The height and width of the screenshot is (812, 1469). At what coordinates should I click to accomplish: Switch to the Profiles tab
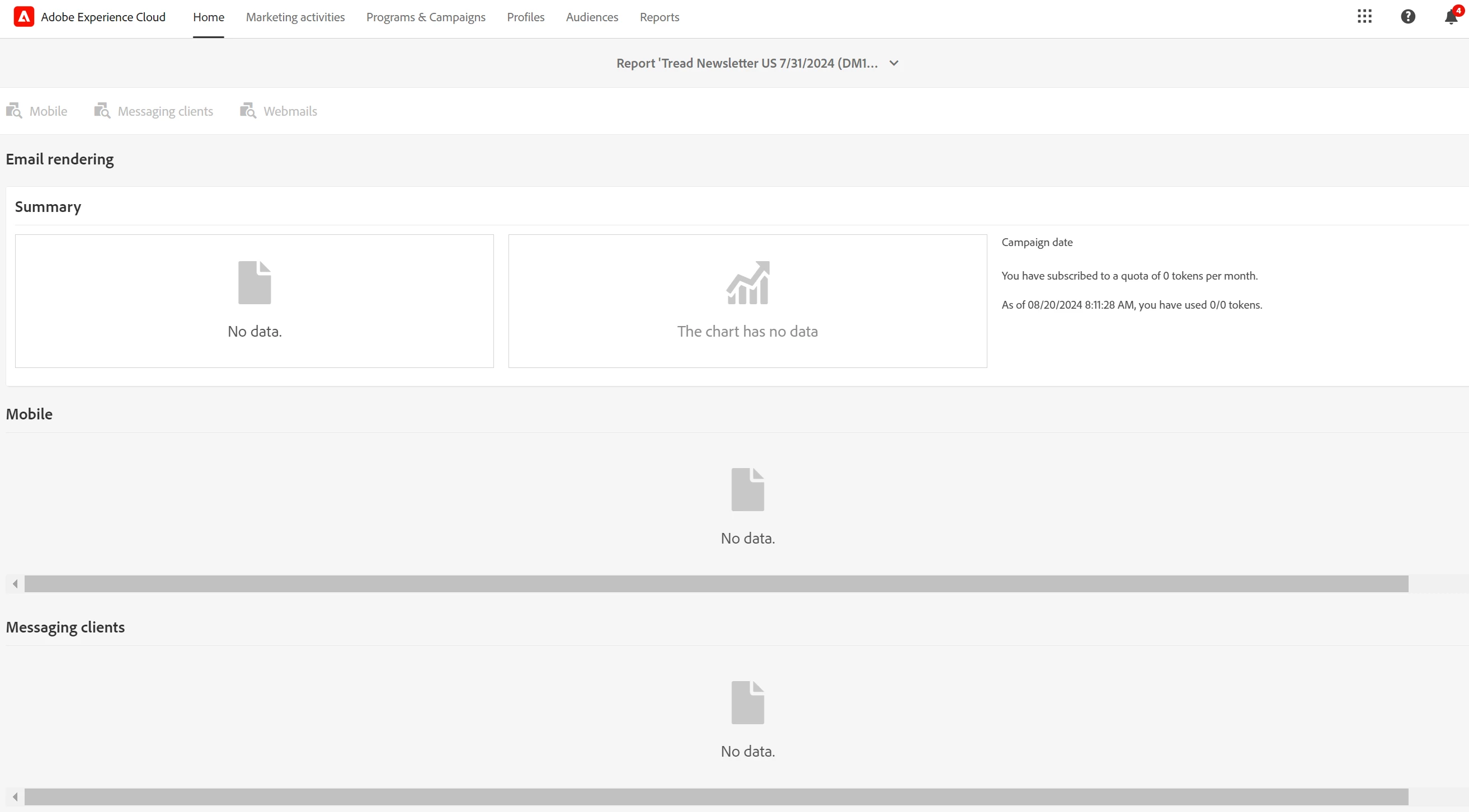click(525, 17)
